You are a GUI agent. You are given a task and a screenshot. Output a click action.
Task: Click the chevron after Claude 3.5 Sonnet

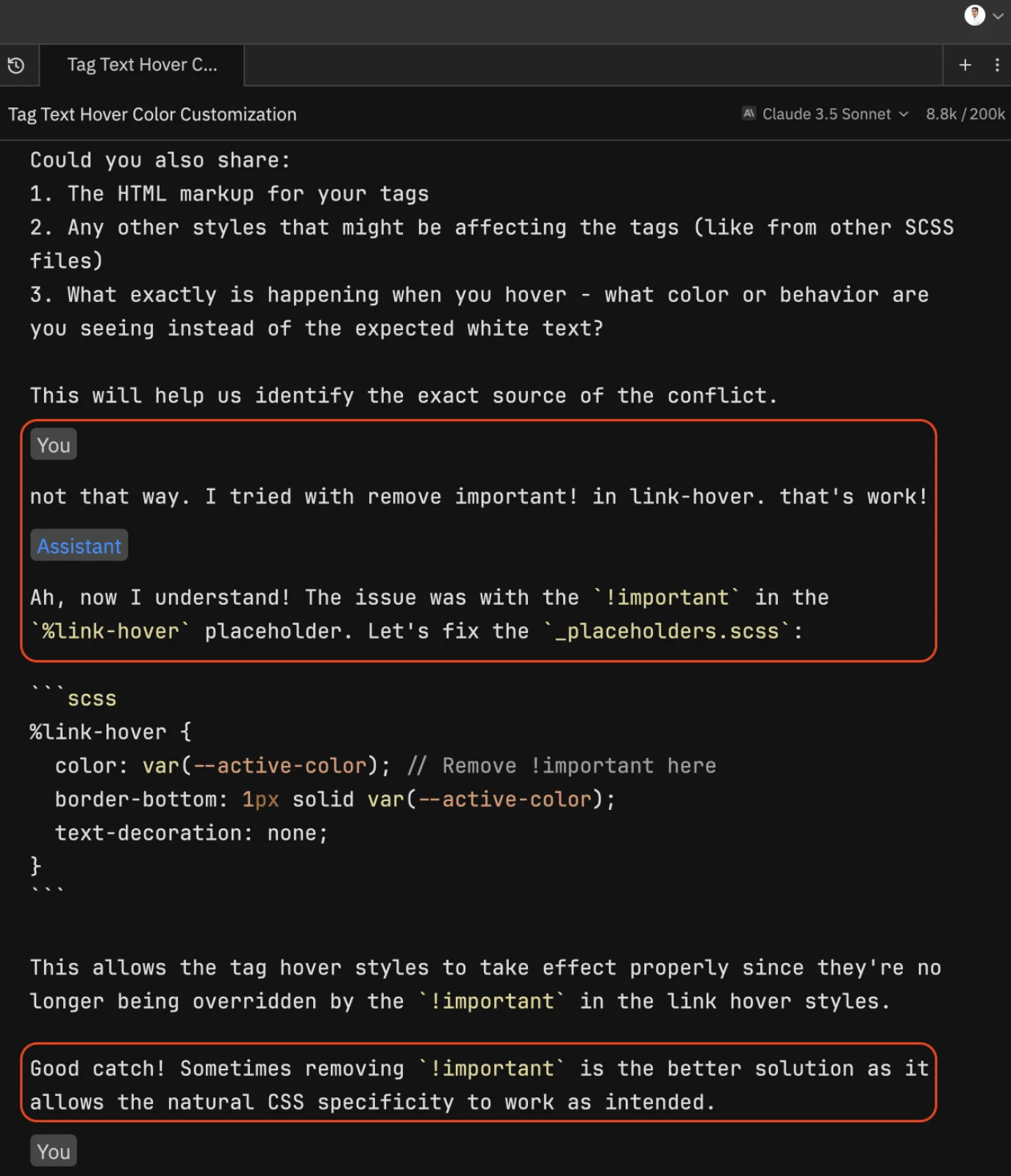point(904,115)
